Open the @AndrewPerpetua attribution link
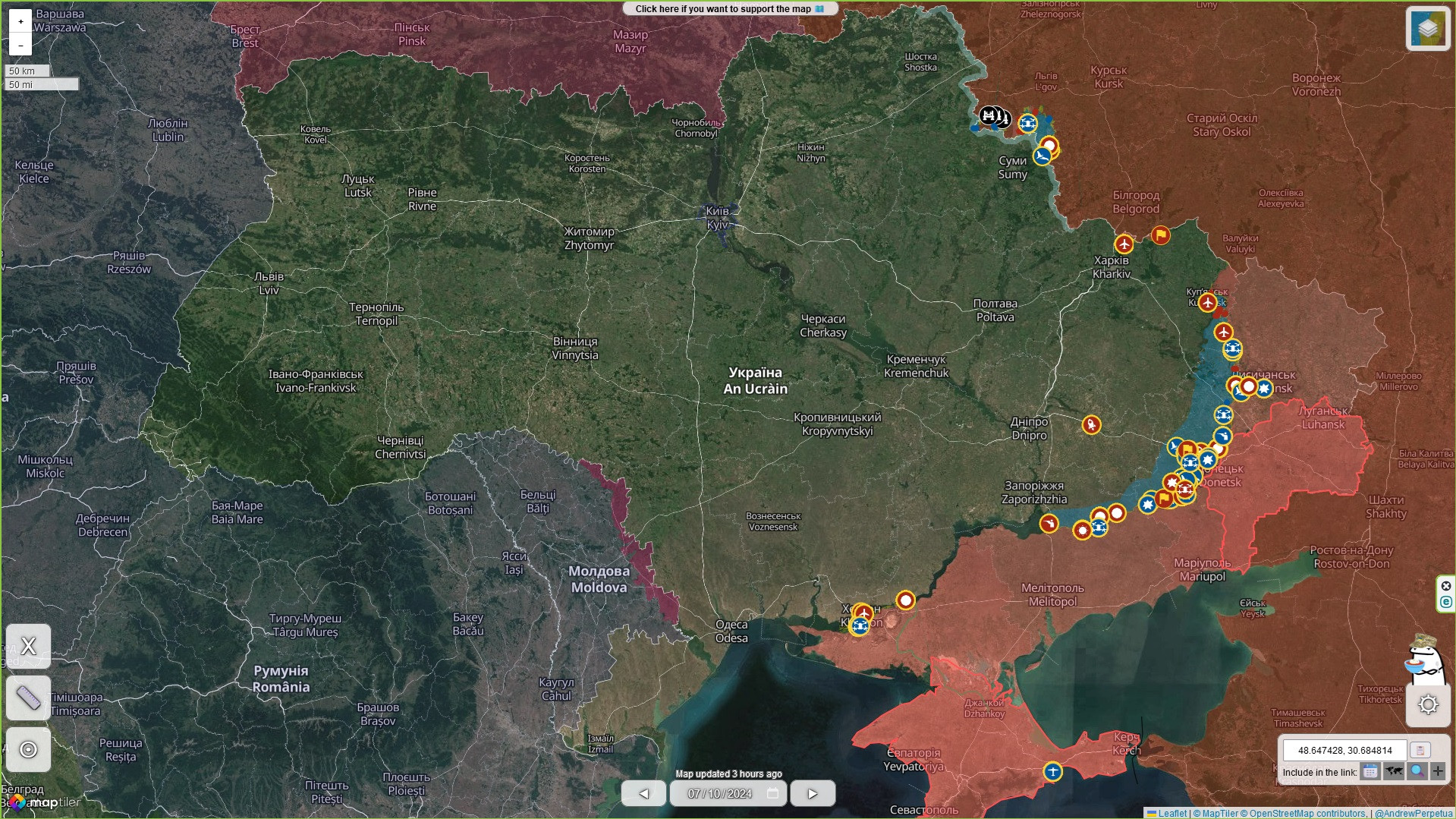The width and height of the screenshot is (1456, 819). 1413,814
